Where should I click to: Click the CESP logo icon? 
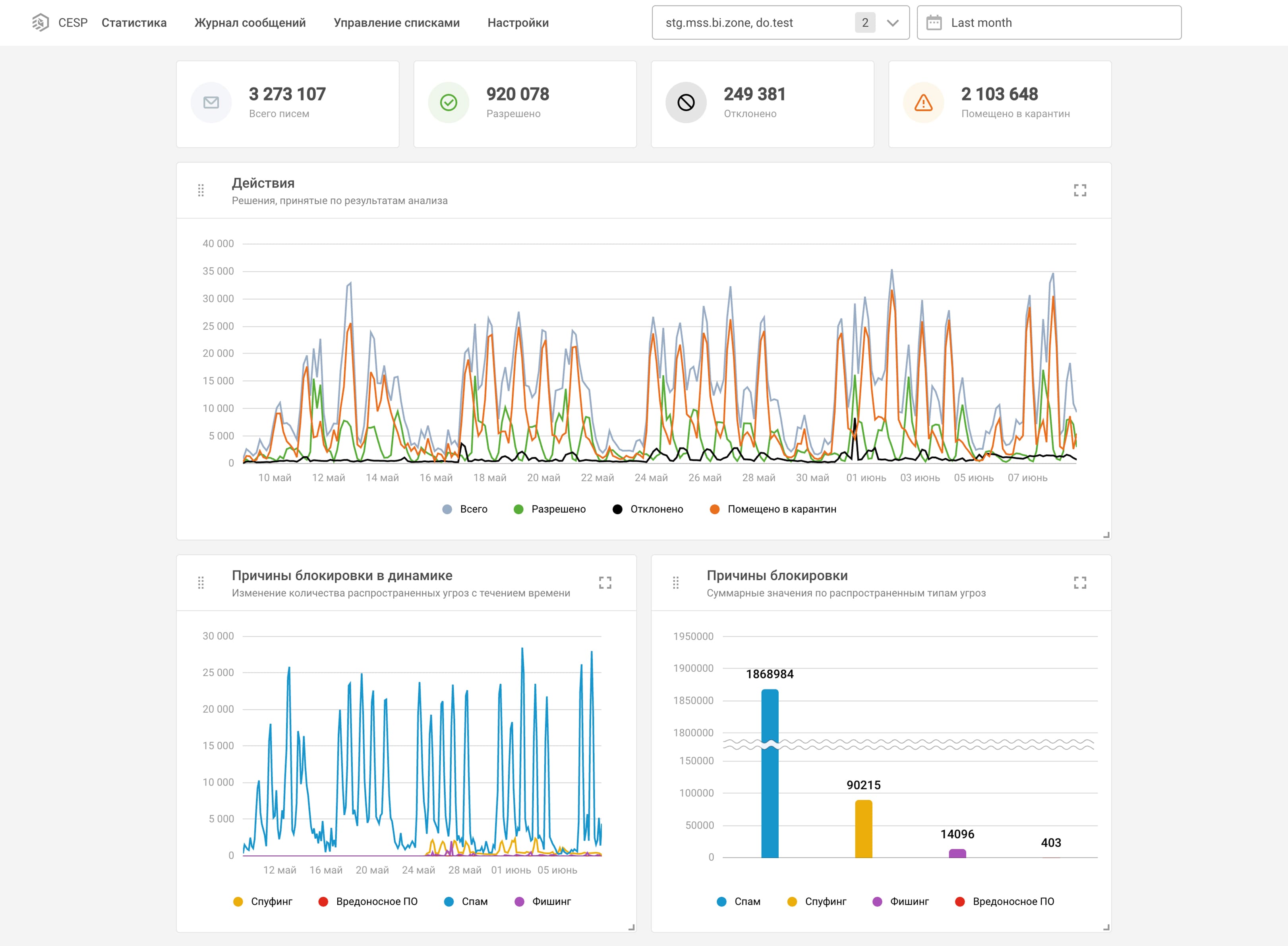(x=41, y=23)
